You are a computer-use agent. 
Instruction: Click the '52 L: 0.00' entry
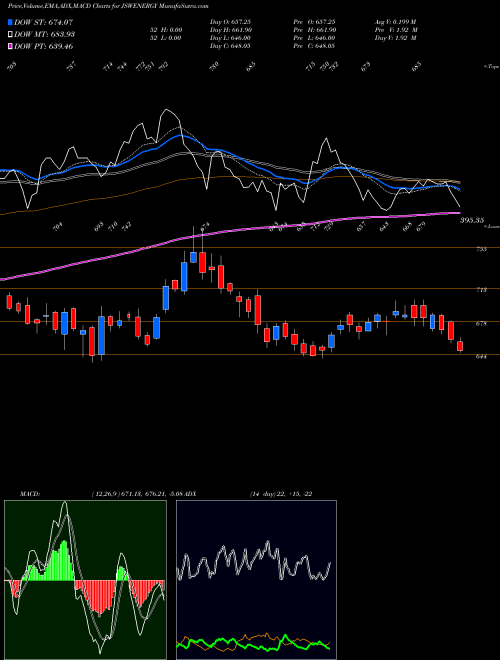165,38
